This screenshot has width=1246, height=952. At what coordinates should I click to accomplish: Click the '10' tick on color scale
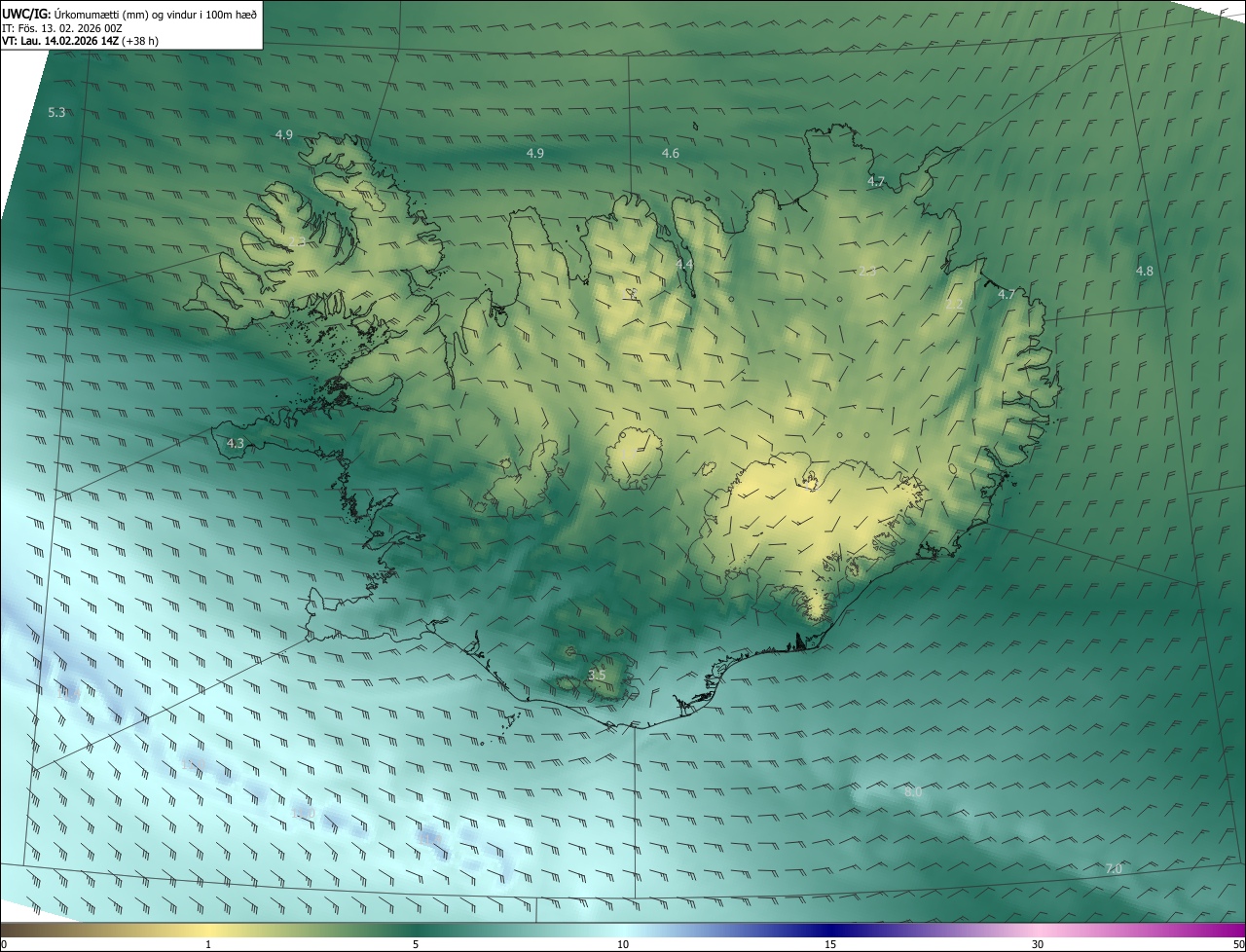click(x=623, y=944)
